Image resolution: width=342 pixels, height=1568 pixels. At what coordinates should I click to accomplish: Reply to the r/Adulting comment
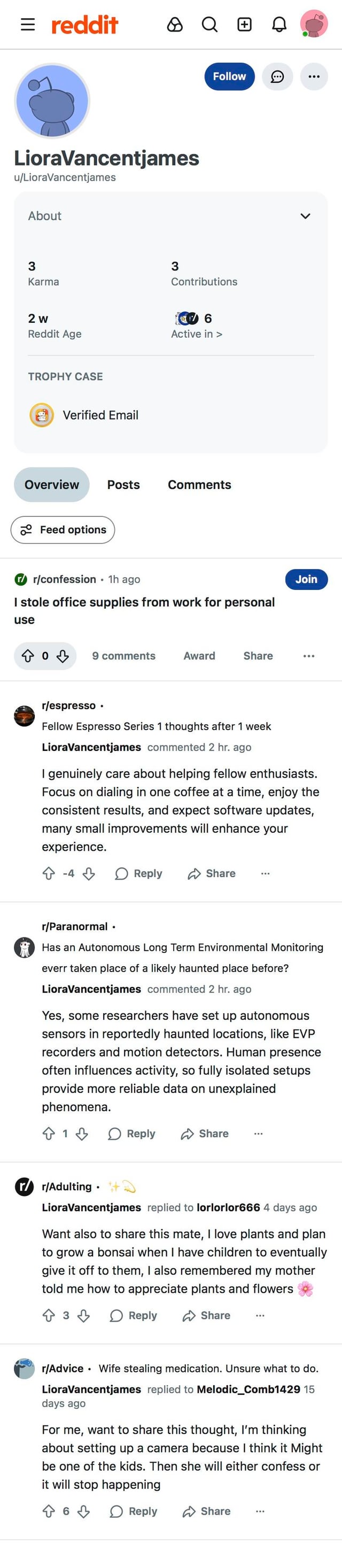[134, 1315]
